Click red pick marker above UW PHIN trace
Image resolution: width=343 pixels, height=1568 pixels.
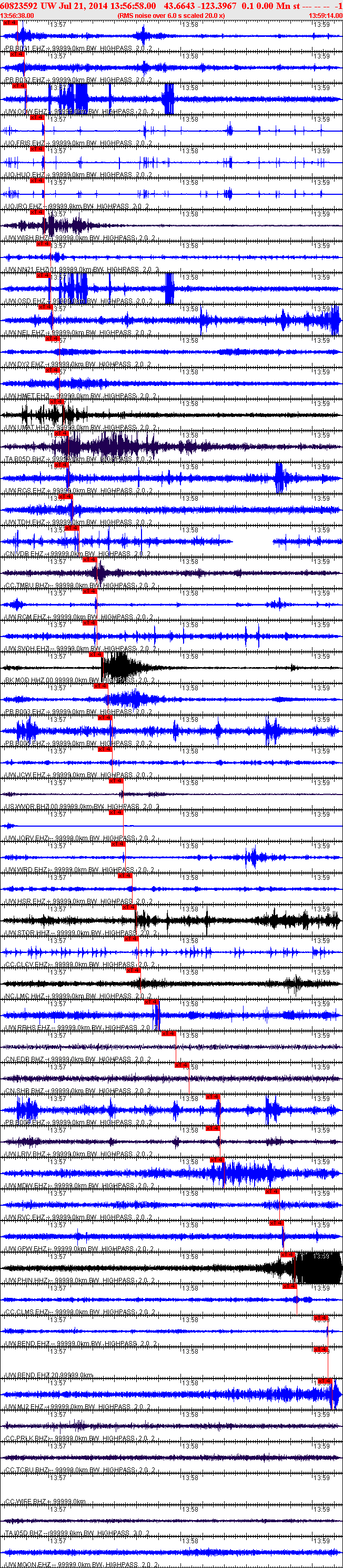(x=287, y=1255)
